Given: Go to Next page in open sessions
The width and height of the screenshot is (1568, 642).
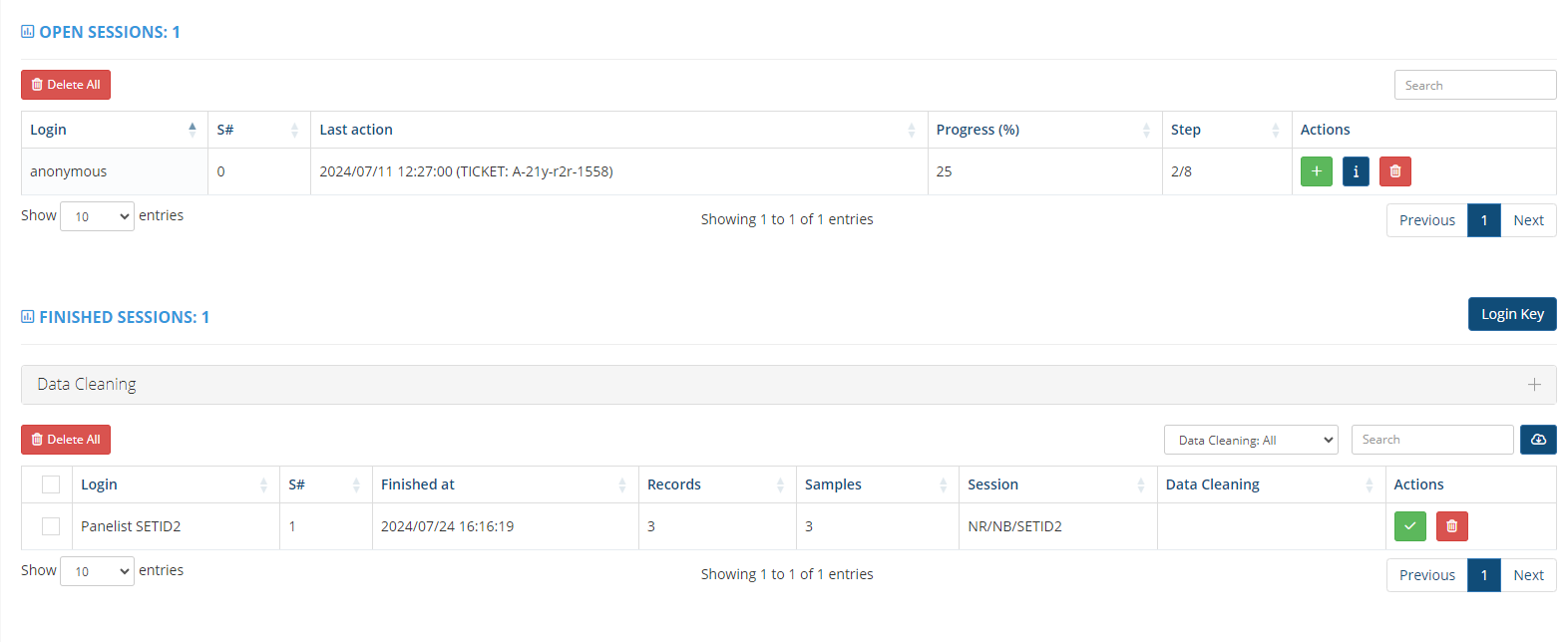Looking at the screenshot, I should (1528, 220).
